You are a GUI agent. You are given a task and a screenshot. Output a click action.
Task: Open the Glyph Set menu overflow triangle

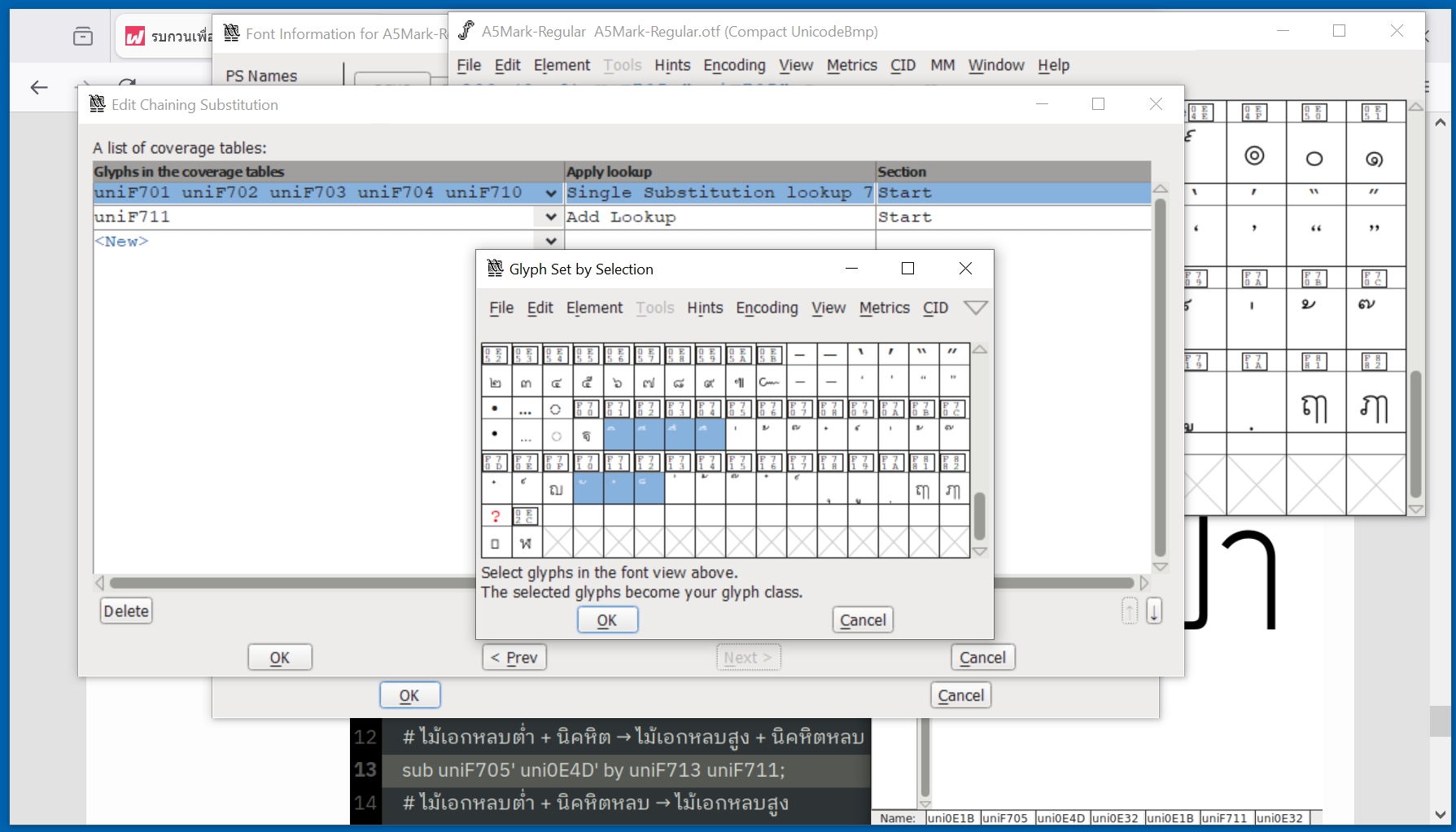tap(975, 308)
